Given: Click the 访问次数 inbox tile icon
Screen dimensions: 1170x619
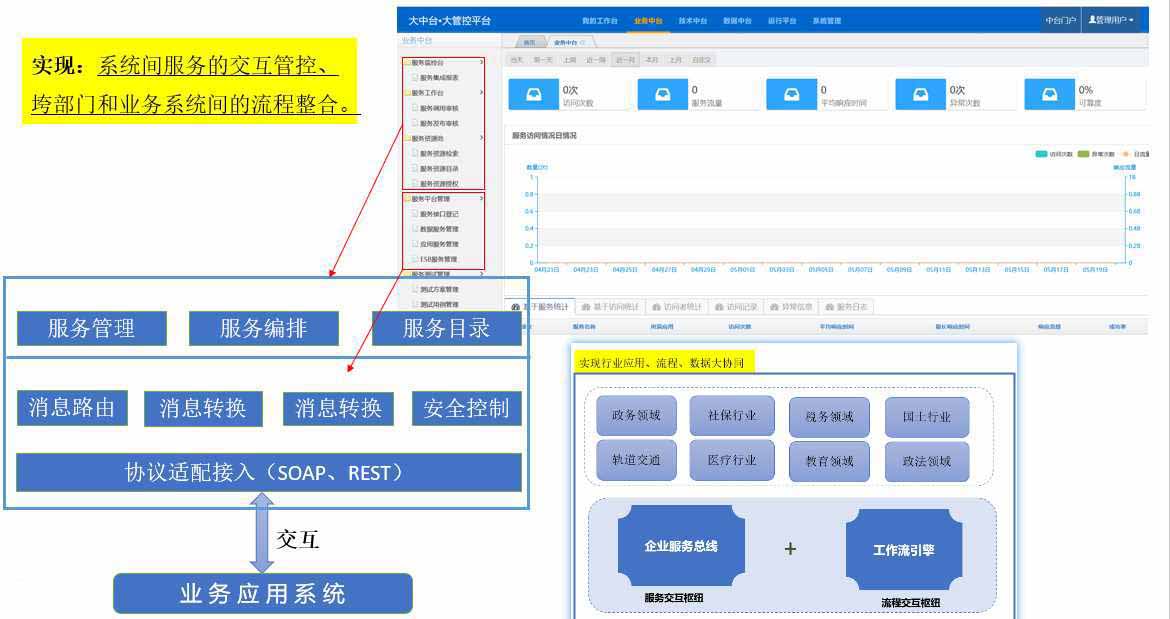Looking at the screenshot, I should [534, 94].
